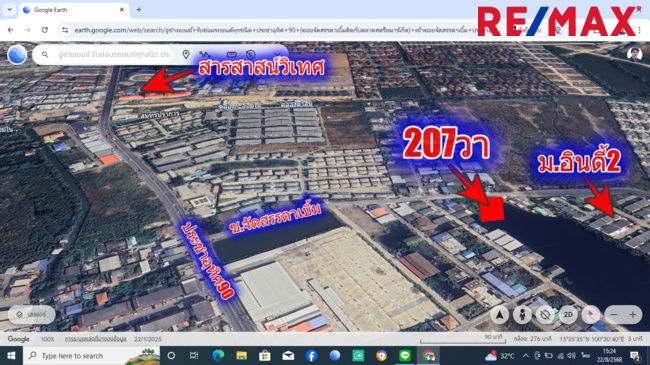The height and width of the screenshot is (365, 650).
Task: Open the historical imagery clock tool
Action: coord(251,54)
